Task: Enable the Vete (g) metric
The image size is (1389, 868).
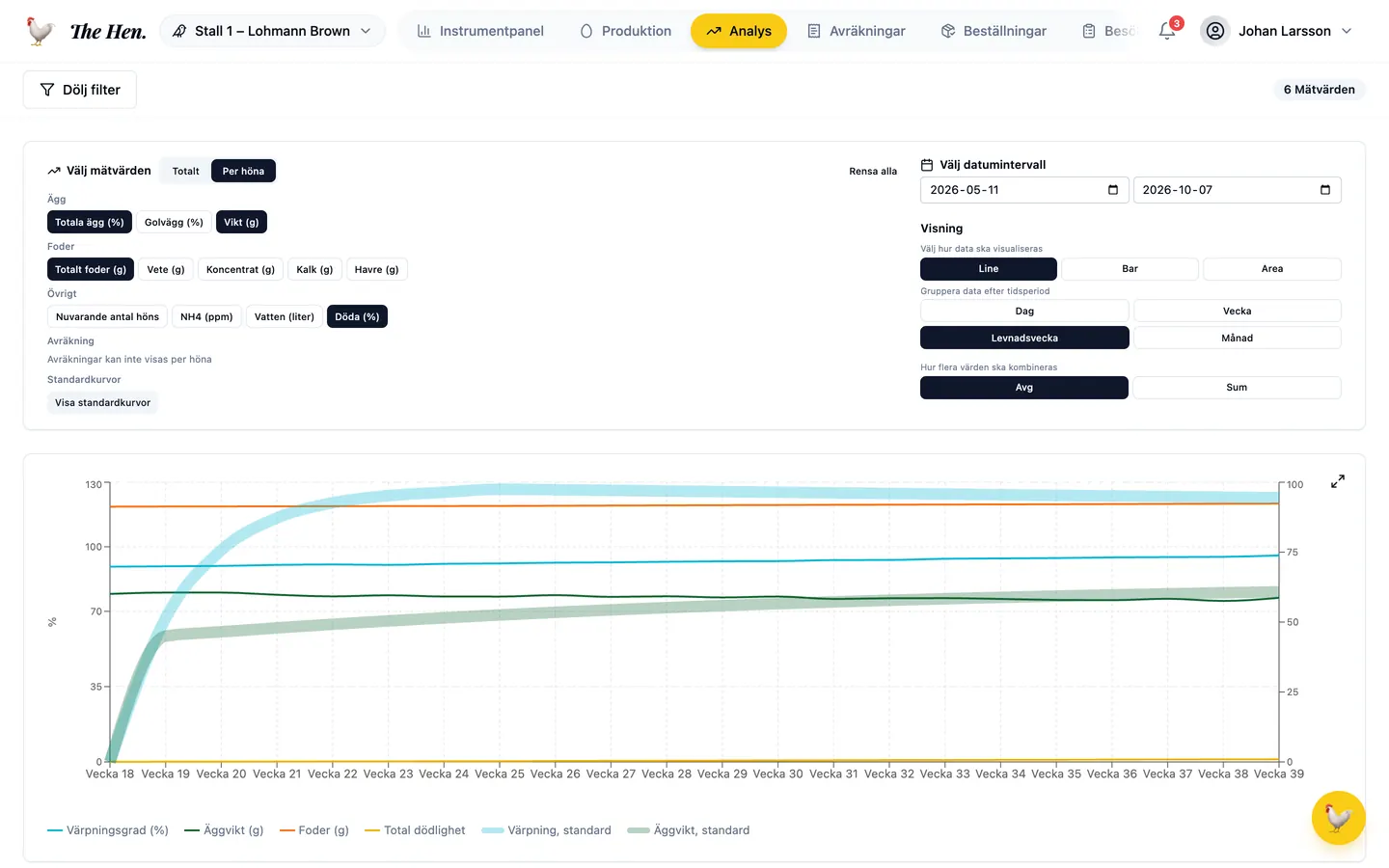Action: (166, 269)
